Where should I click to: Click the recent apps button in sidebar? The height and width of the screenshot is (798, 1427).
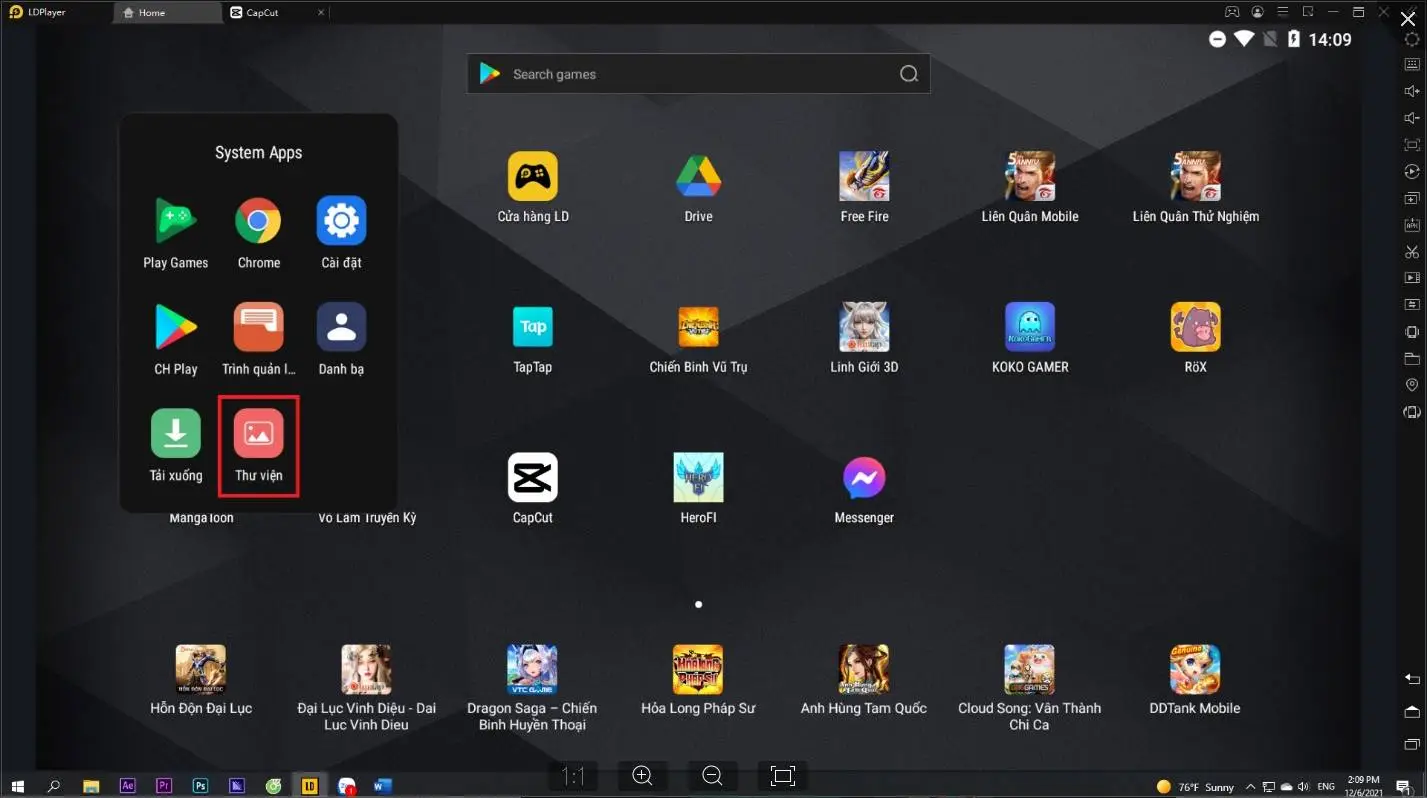tap(1412, 744)
